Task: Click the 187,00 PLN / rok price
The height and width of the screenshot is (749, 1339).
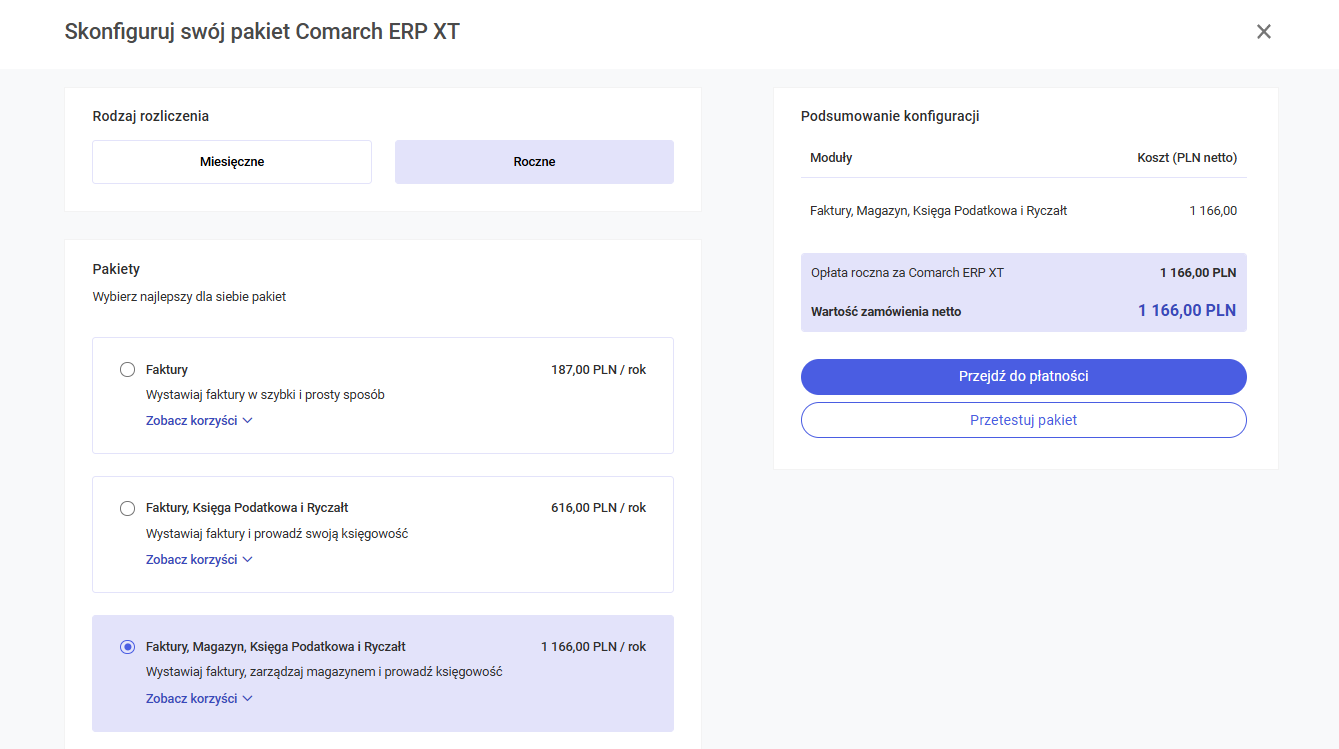Action: point(598,370)
